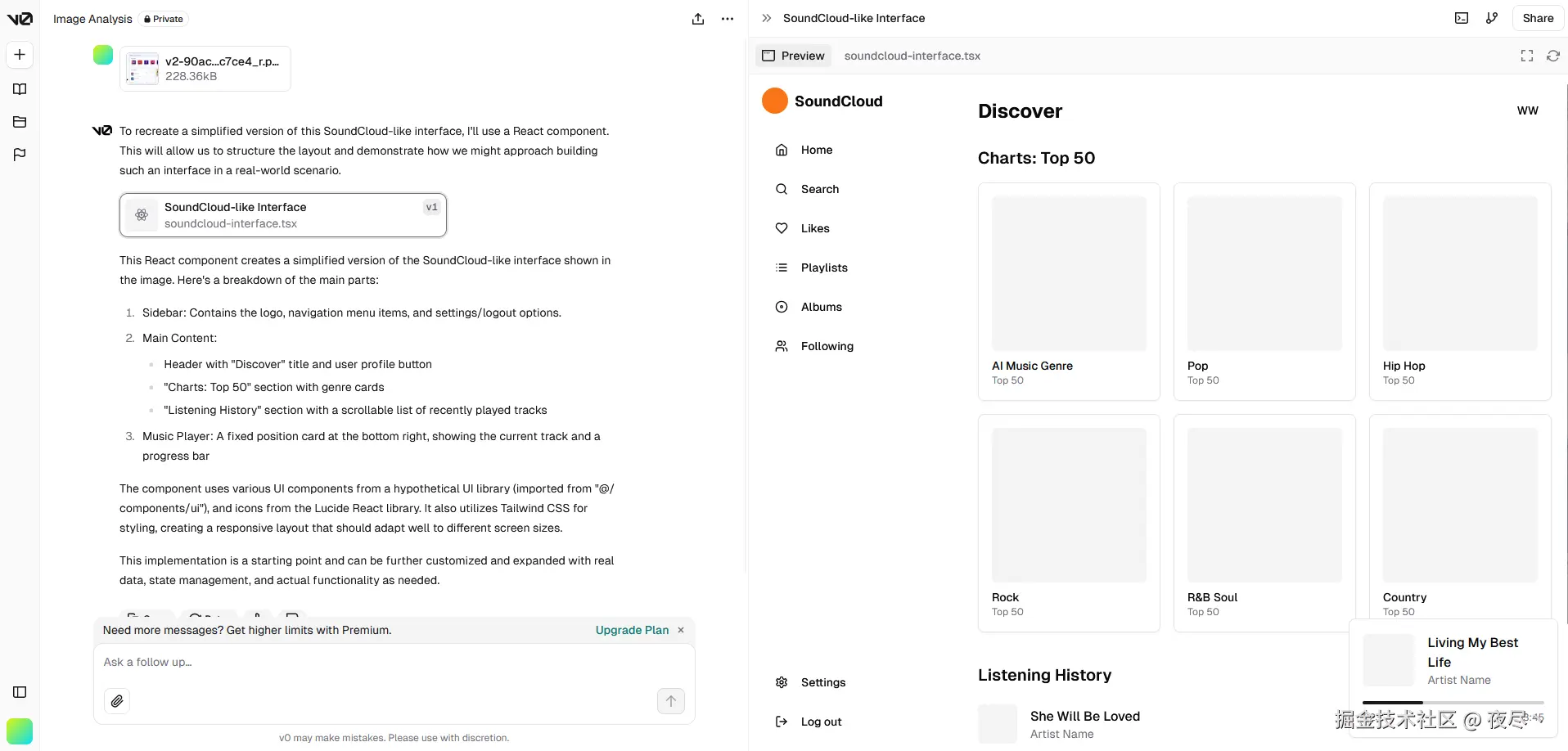Click the share upload icon in chat header

click(698, 19)
